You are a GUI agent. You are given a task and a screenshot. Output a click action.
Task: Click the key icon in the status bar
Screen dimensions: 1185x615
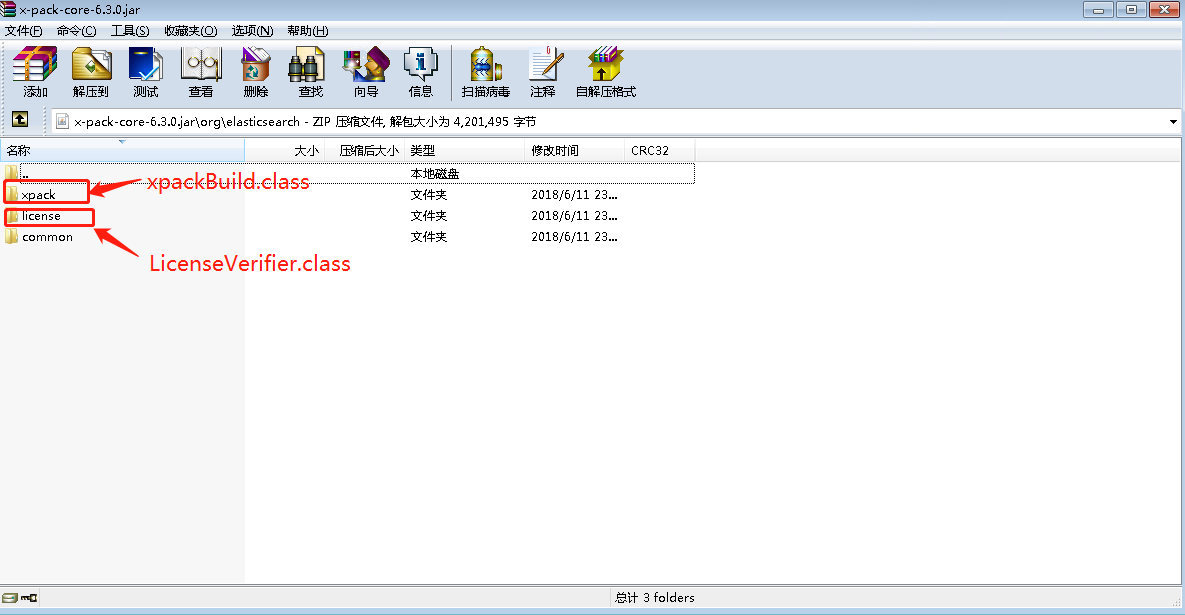(x=27, y=597)
